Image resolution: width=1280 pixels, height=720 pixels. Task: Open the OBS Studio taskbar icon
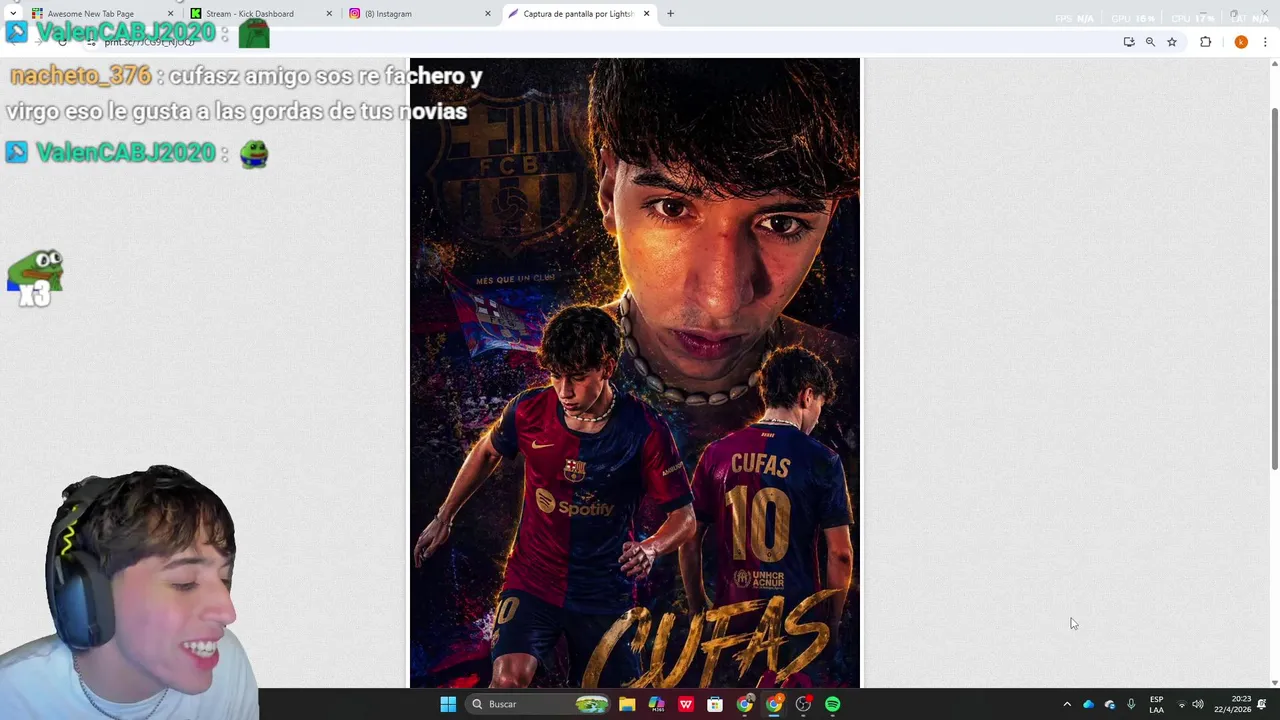coord(803,704)
